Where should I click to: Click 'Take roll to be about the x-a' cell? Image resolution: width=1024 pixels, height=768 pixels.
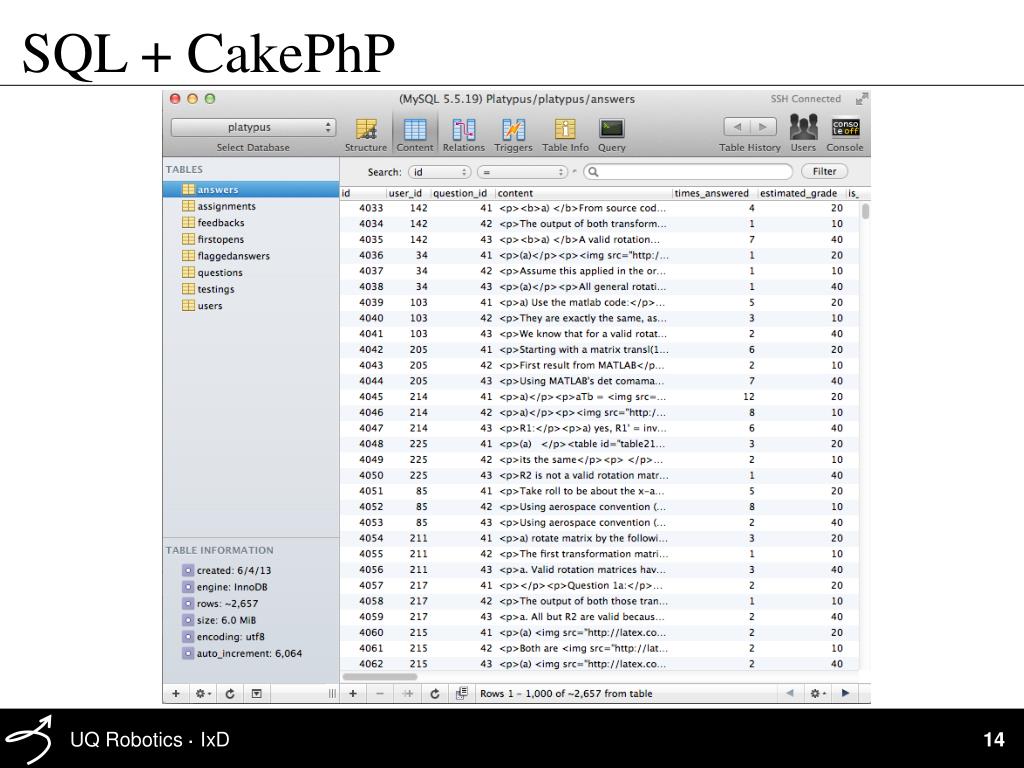(583, 491)
